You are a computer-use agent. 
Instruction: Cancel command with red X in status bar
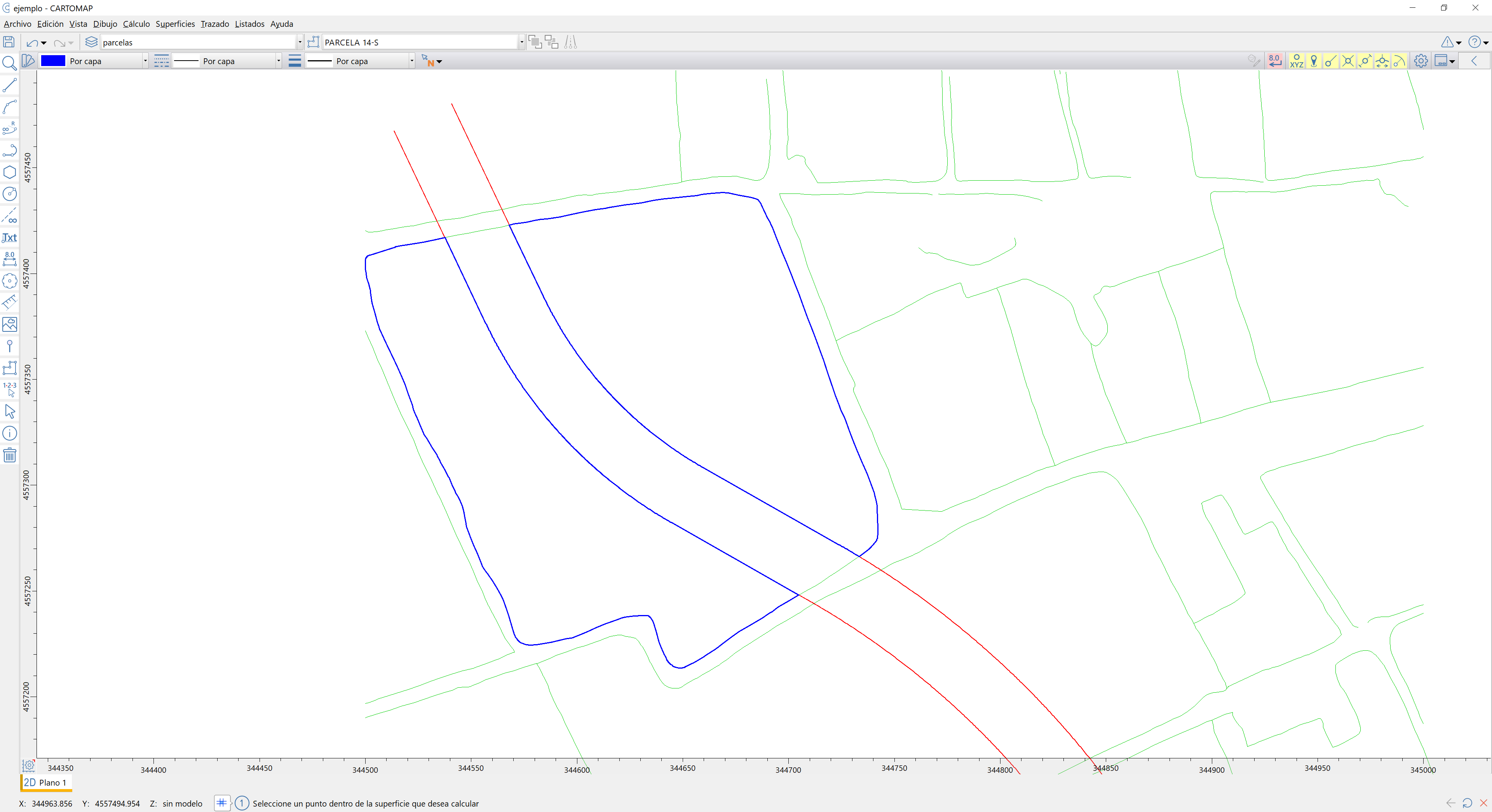coord(1483,803)
